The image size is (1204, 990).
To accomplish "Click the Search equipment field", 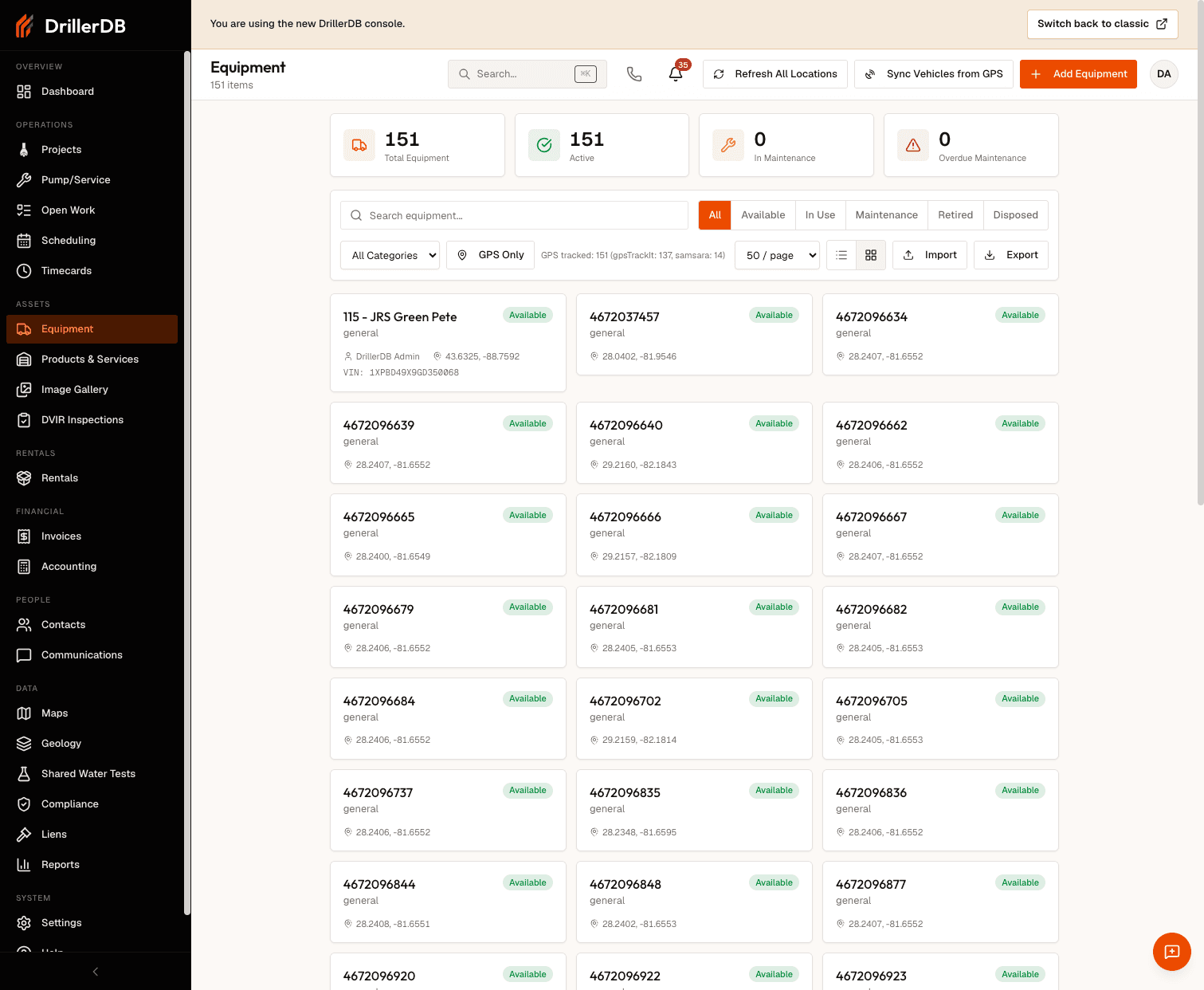I will tap(514, 215).
